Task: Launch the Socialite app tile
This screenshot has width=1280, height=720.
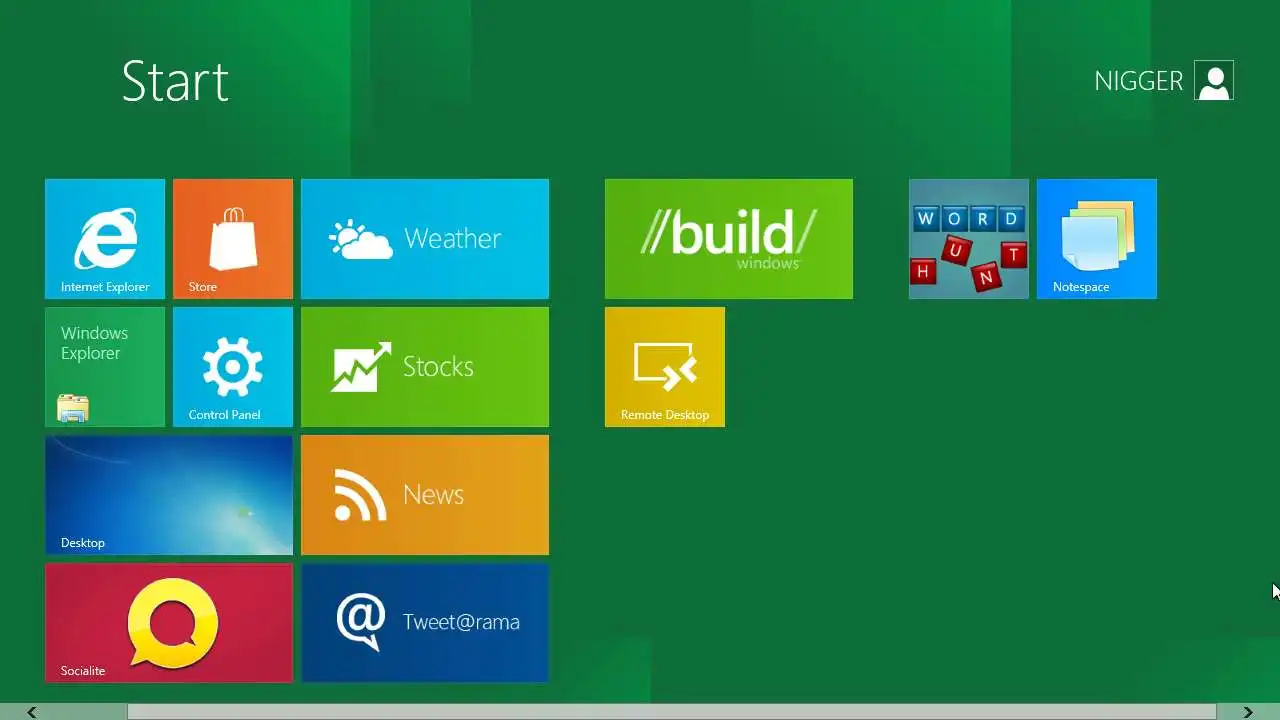Action: coord(169,623)
